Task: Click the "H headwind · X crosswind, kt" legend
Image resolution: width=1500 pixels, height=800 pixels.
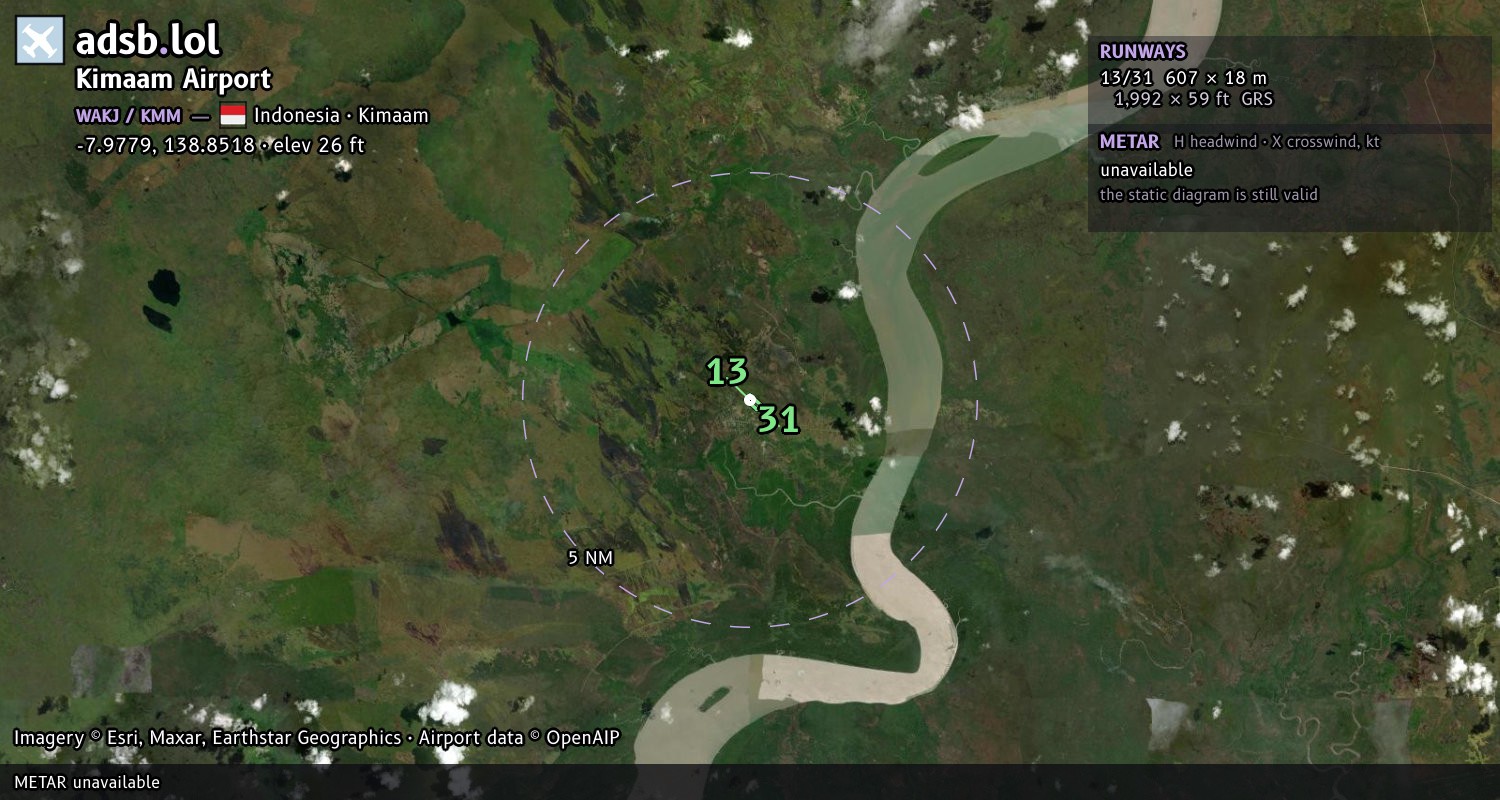Action: coord(1277,142)
